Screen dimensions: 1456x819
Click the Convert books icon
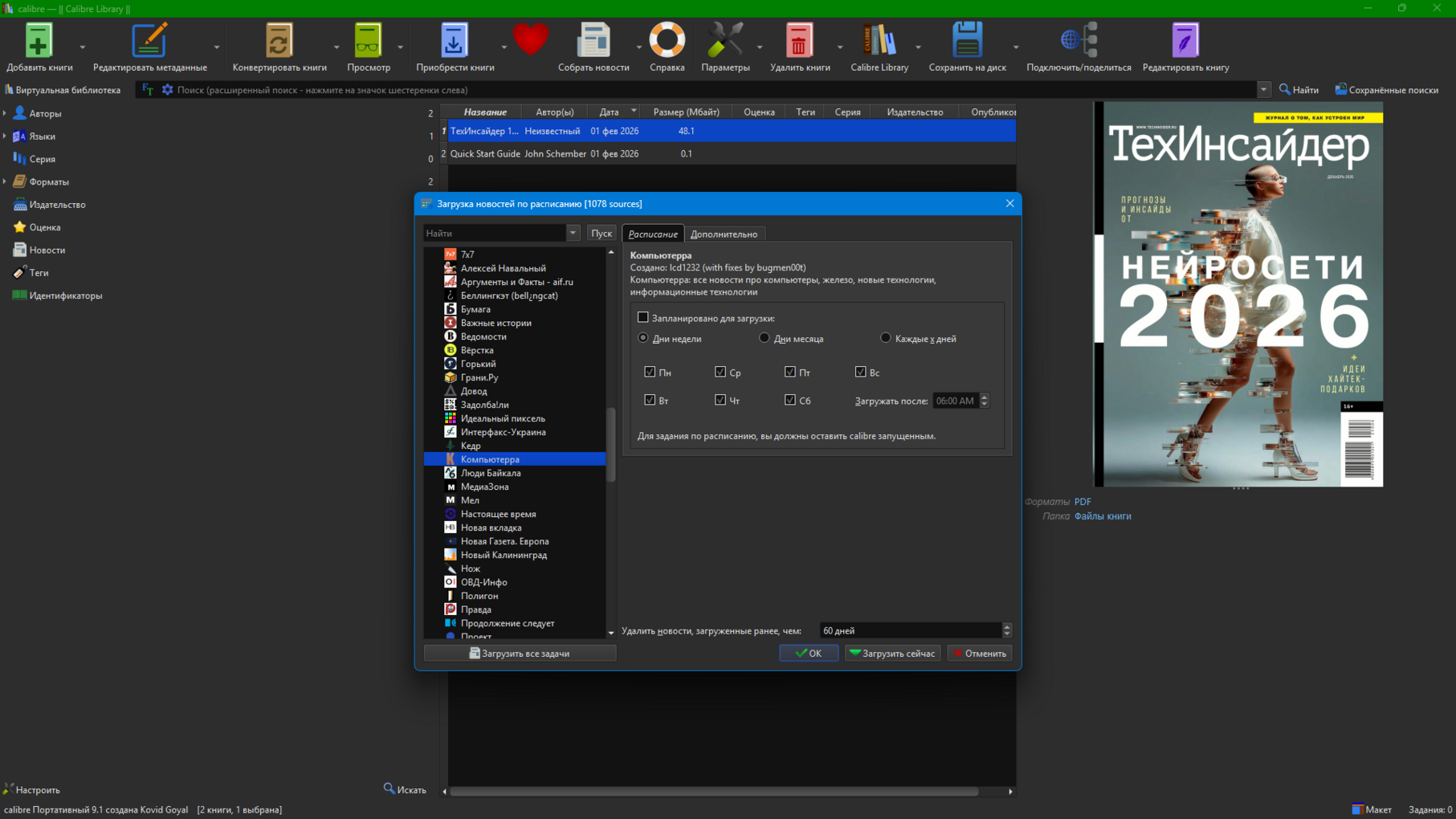(279, 42)
